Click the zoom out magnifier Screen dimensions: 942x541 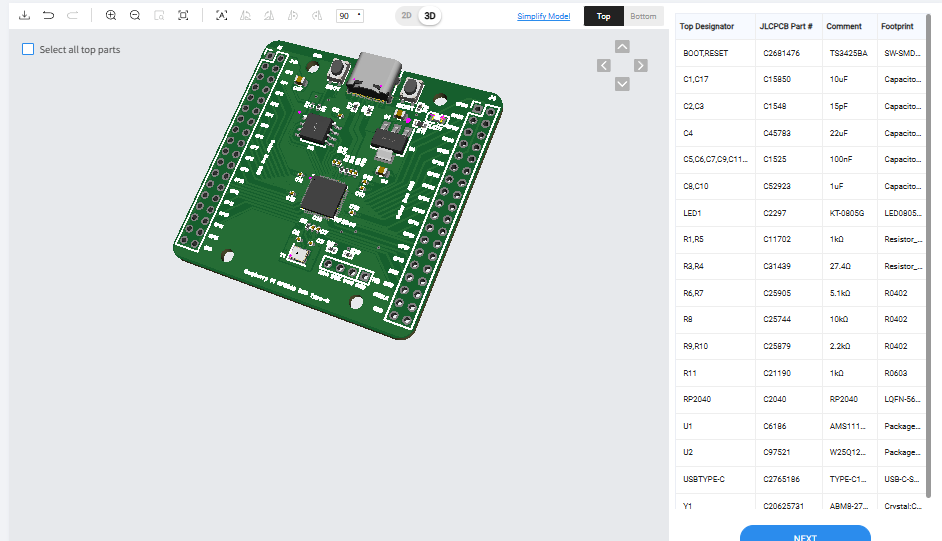point(135,16)
